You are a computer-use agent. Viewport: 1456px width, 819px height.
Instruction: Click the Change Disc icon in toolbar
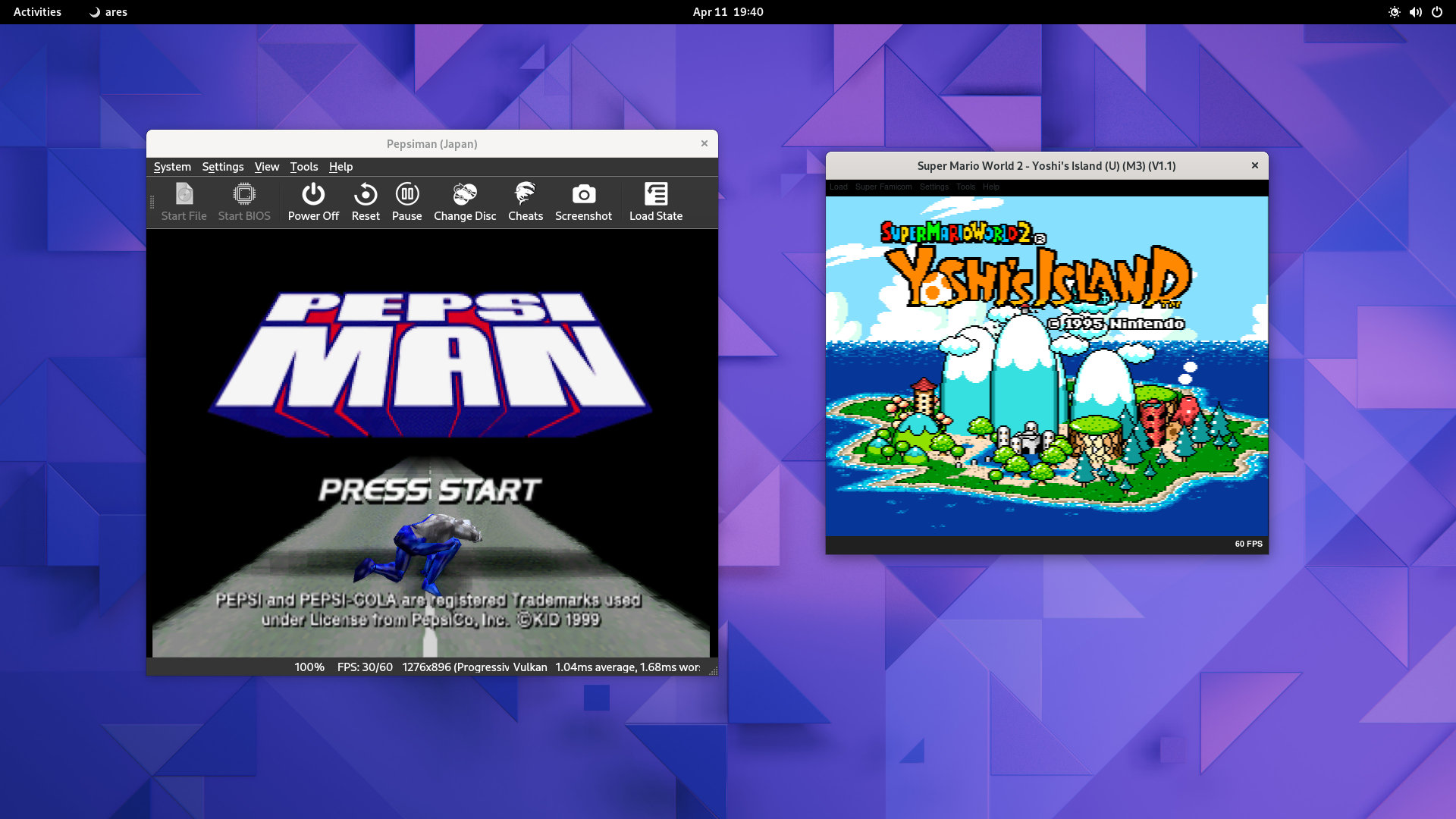click(x=465, y=199)
